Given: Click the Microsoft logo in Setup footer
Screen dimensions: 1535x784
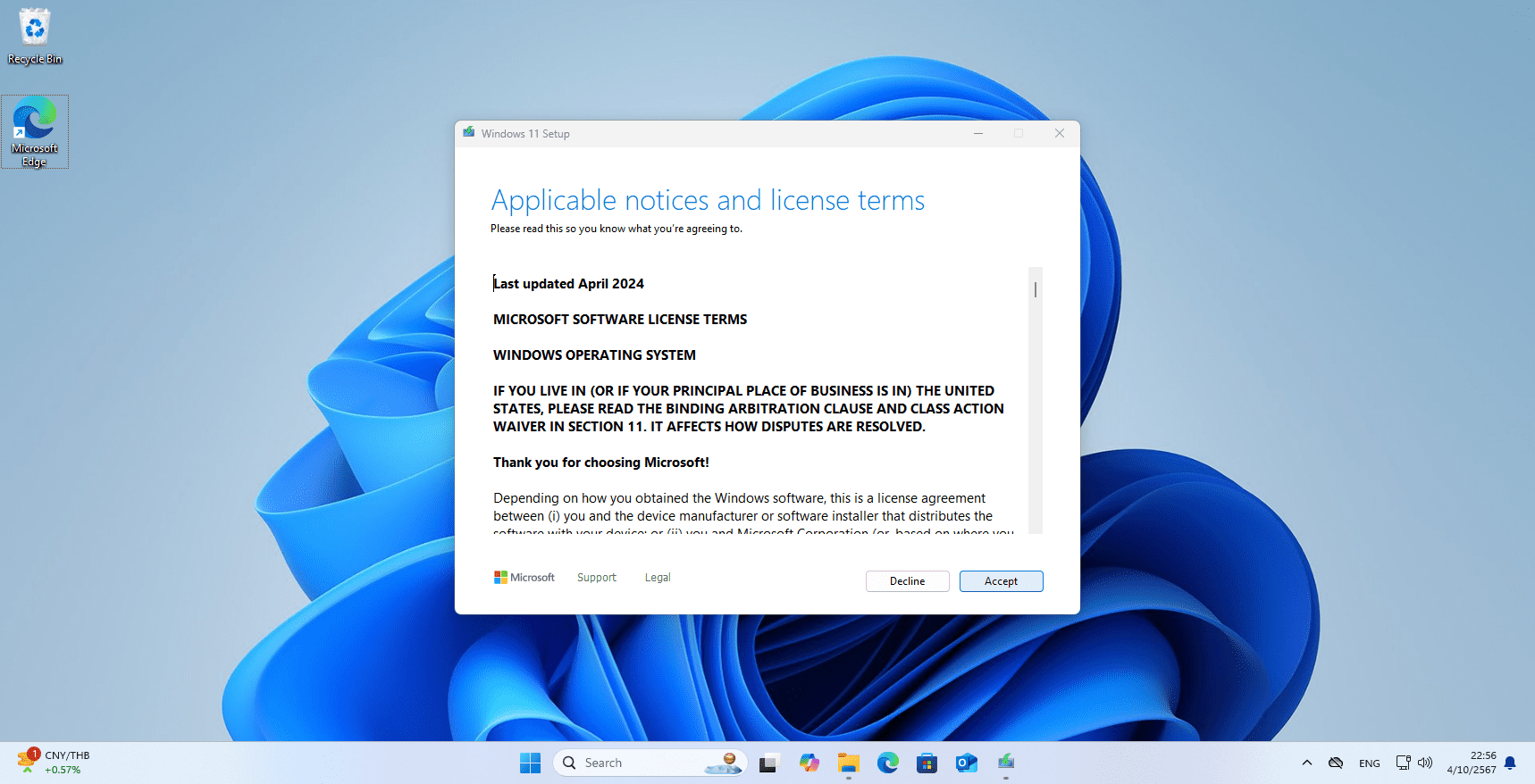Looking at the screenshot, I should [x=524, y=578].
